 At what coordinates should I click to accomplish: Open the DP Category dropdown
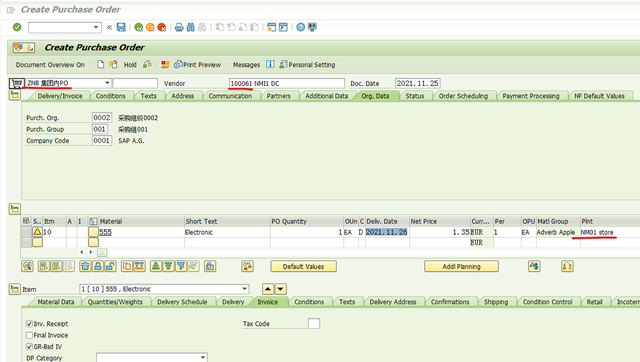tap(203, 358)
